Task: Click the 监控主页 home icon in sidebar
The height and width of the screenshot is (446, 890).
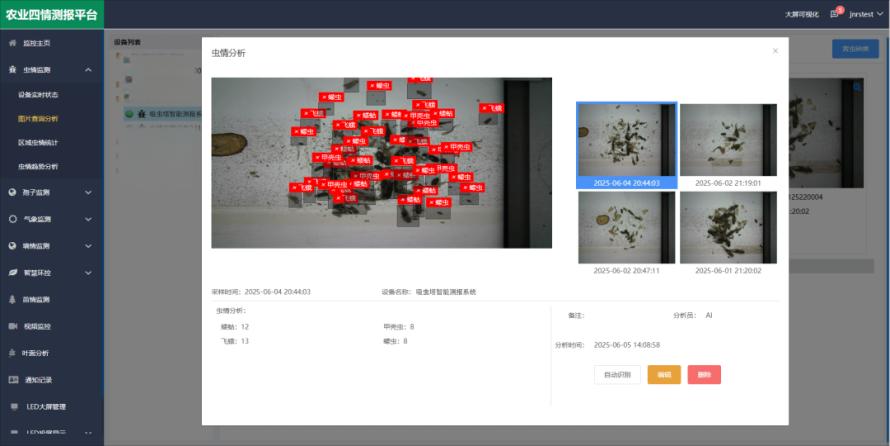Action: pyautogui.click(x=12, y=43)
